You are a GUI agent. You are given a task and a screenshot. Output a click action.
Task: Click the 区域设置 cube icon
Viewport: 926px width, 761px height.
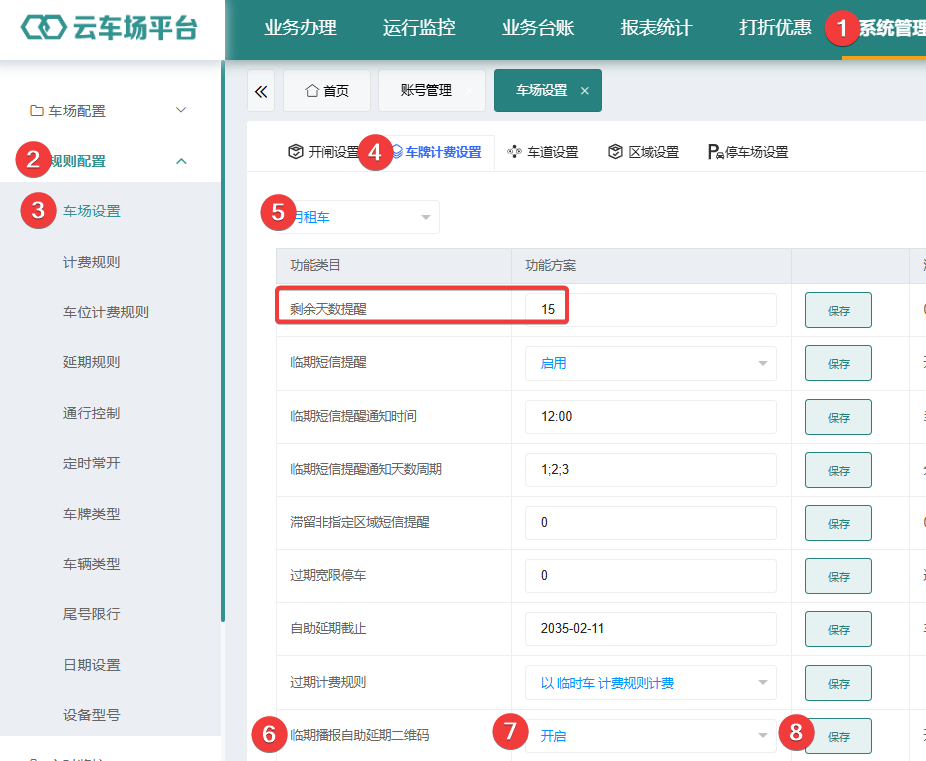click(615, 152)
